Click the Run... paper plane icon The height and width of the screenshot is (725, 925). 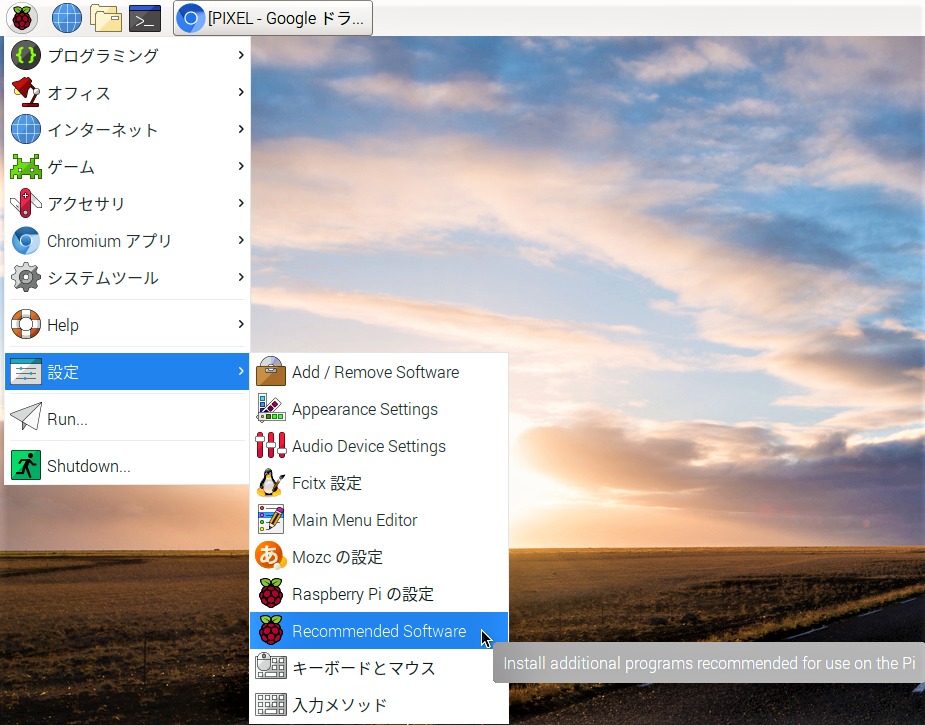point(26,416)
